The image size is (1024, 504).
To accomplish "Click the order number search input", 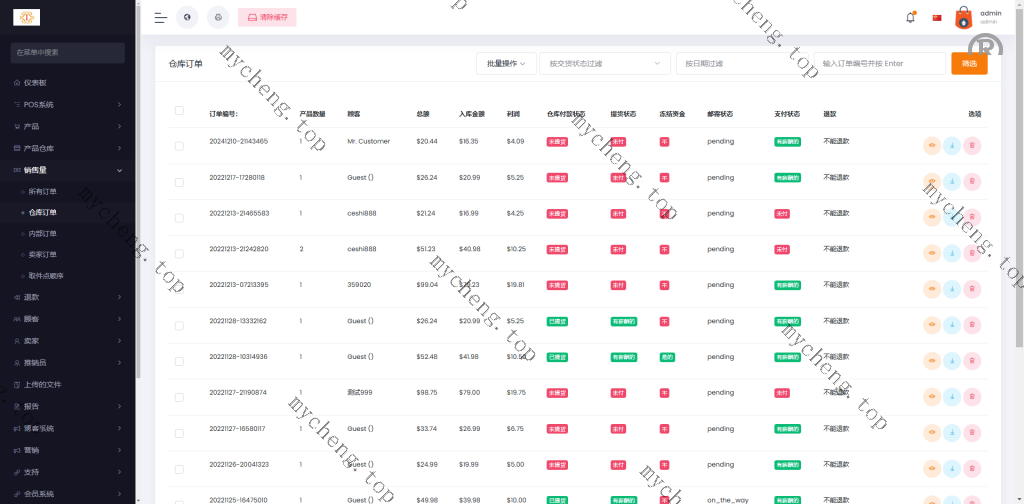I will coord(880,63).
